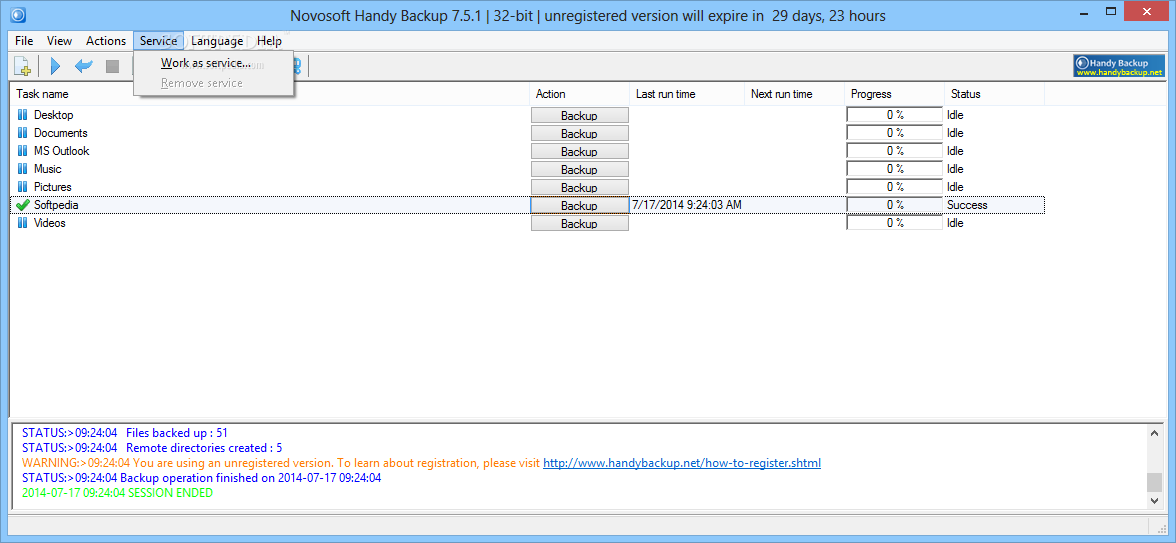Click the 7/17/2014 9:24:03 AM run time
This screenshot has height=543, width=1176.
click(x=687, y=205)
